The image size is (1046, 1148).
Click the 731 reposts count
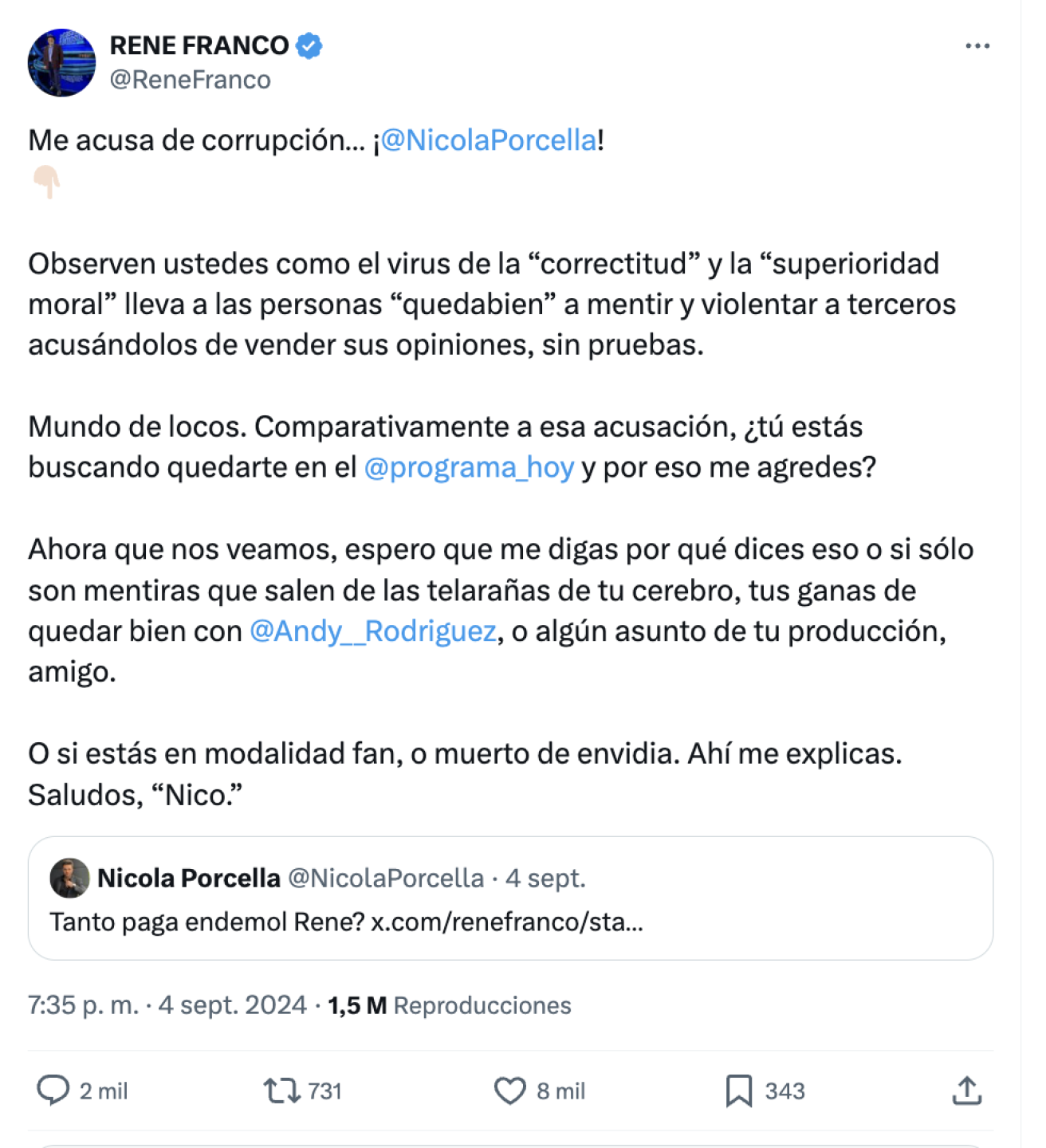[x=324, y=1091]
